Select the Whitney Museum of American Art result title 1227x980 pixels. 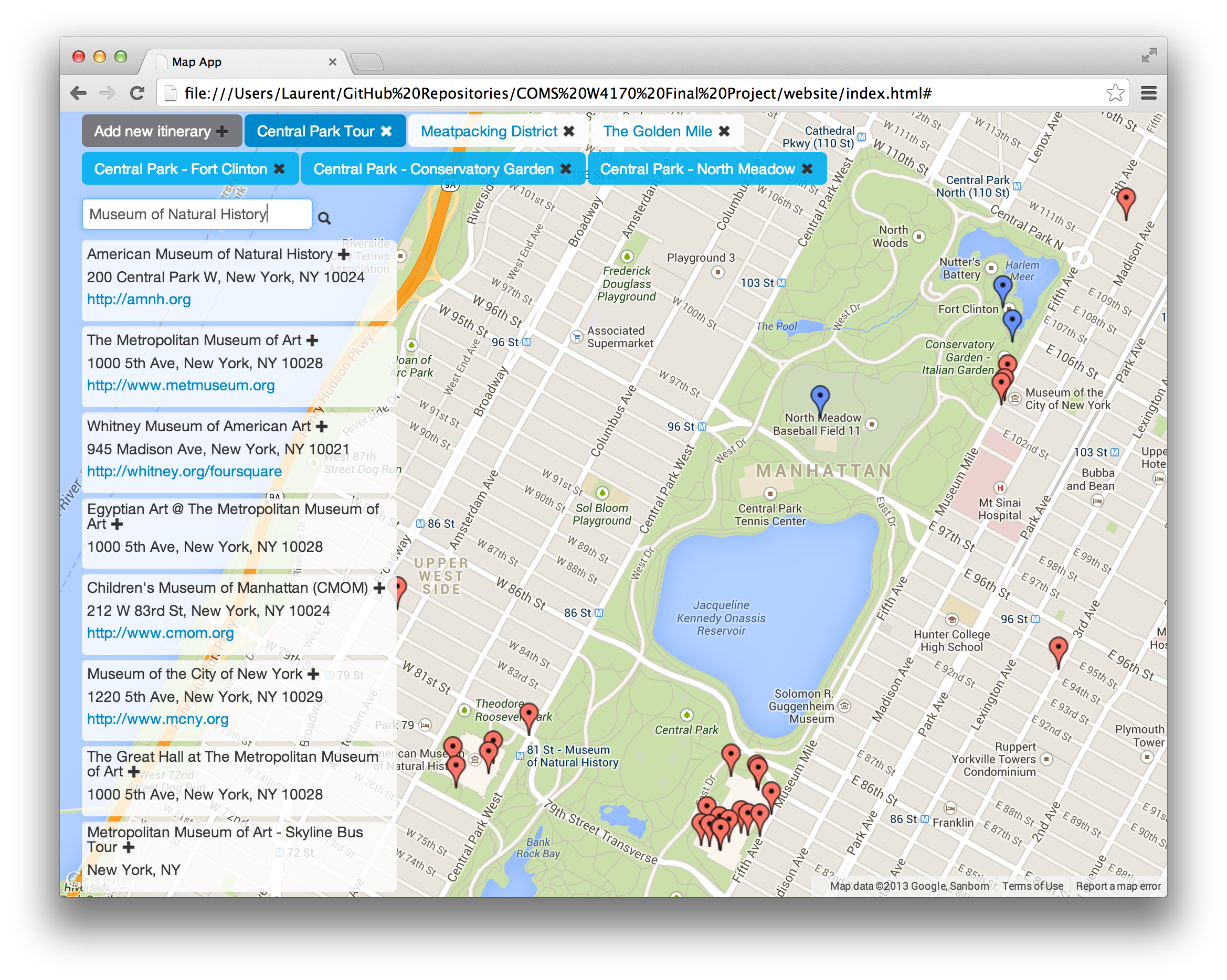(199, 426)
